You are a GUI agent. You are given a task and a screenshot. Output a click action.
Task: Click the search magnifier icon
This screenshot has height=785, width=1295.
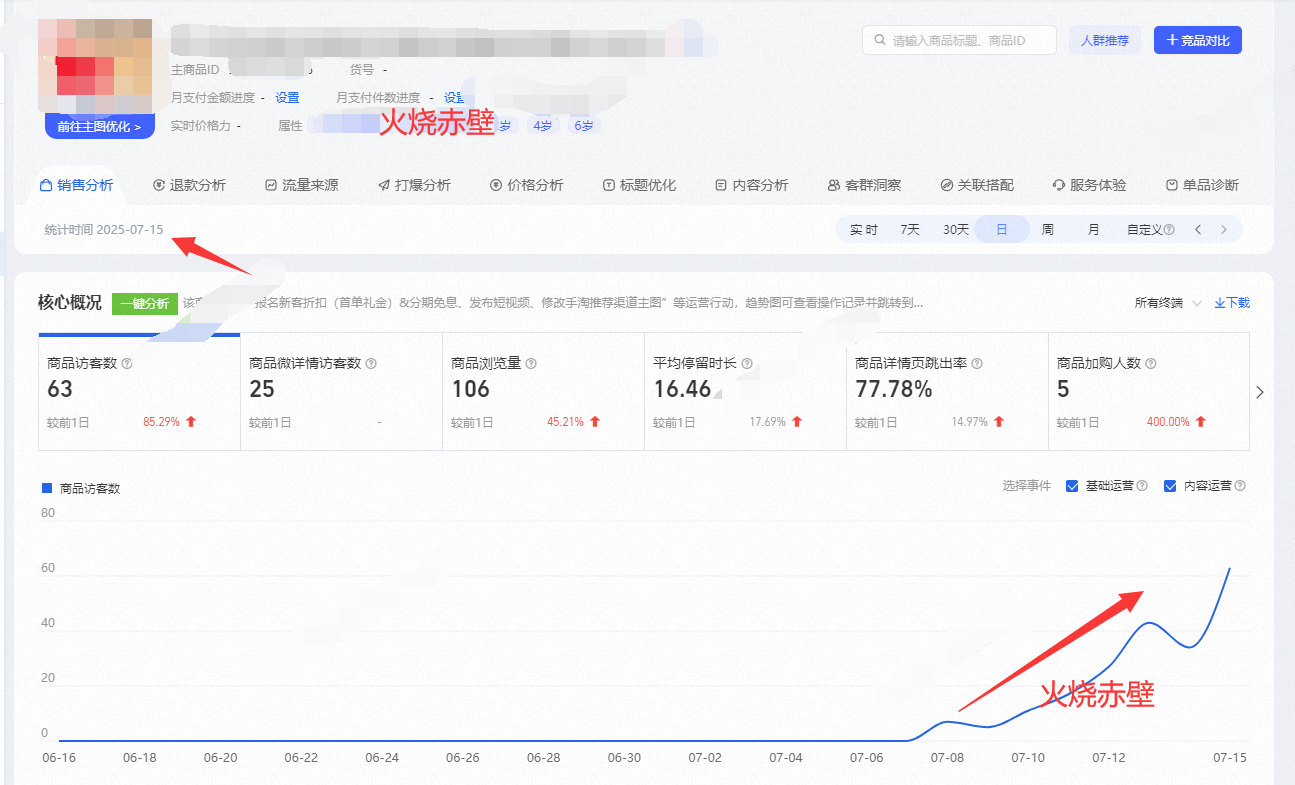pyautogui.click(x=880, y=41)
